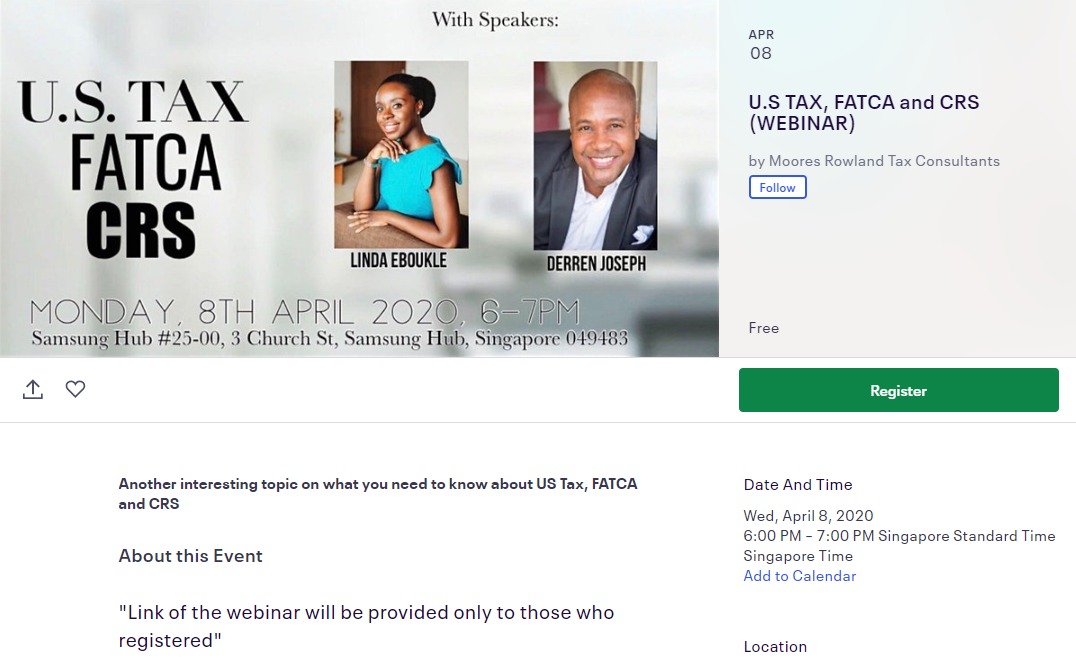The height and width of the screenshot is (658, 1076).
Task: Click the APR 08 date badge
Action: [x=761, y=45]
